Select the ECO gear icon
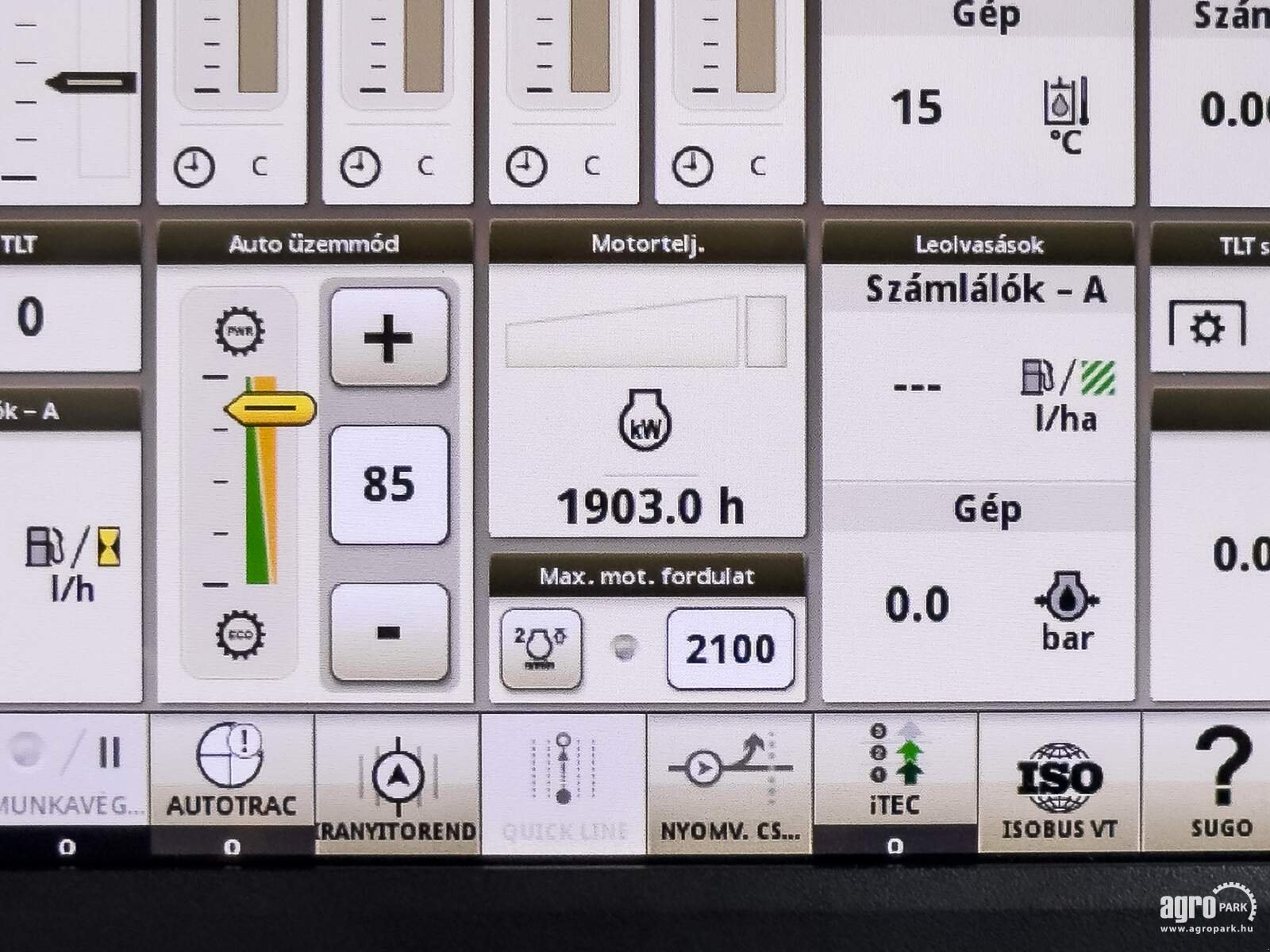 point(240,635)
